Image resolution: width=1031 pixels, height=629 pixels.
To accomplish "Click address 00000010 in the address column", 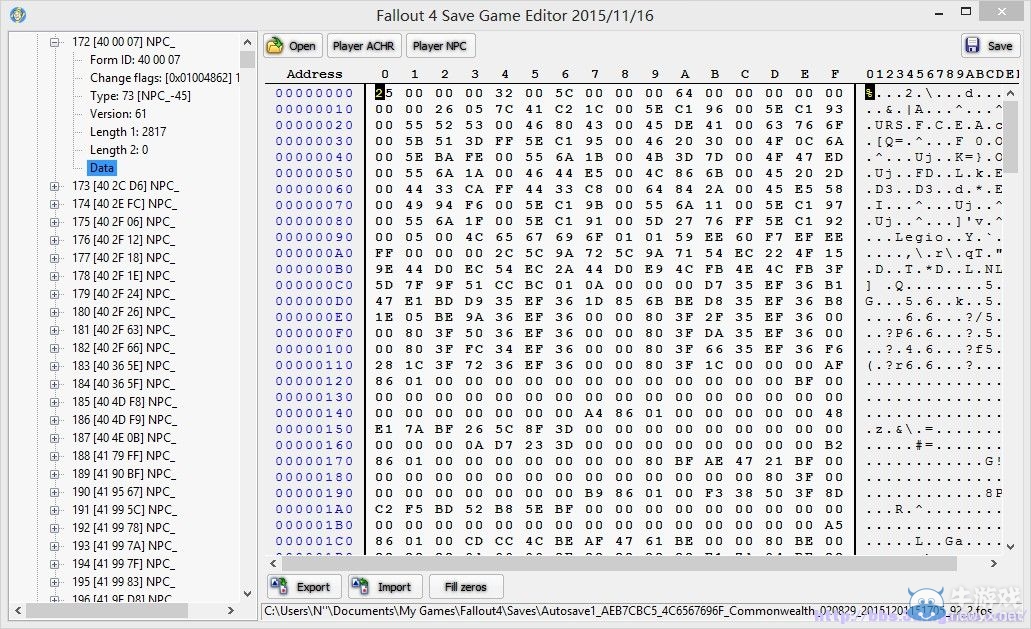I will point(314,109).
